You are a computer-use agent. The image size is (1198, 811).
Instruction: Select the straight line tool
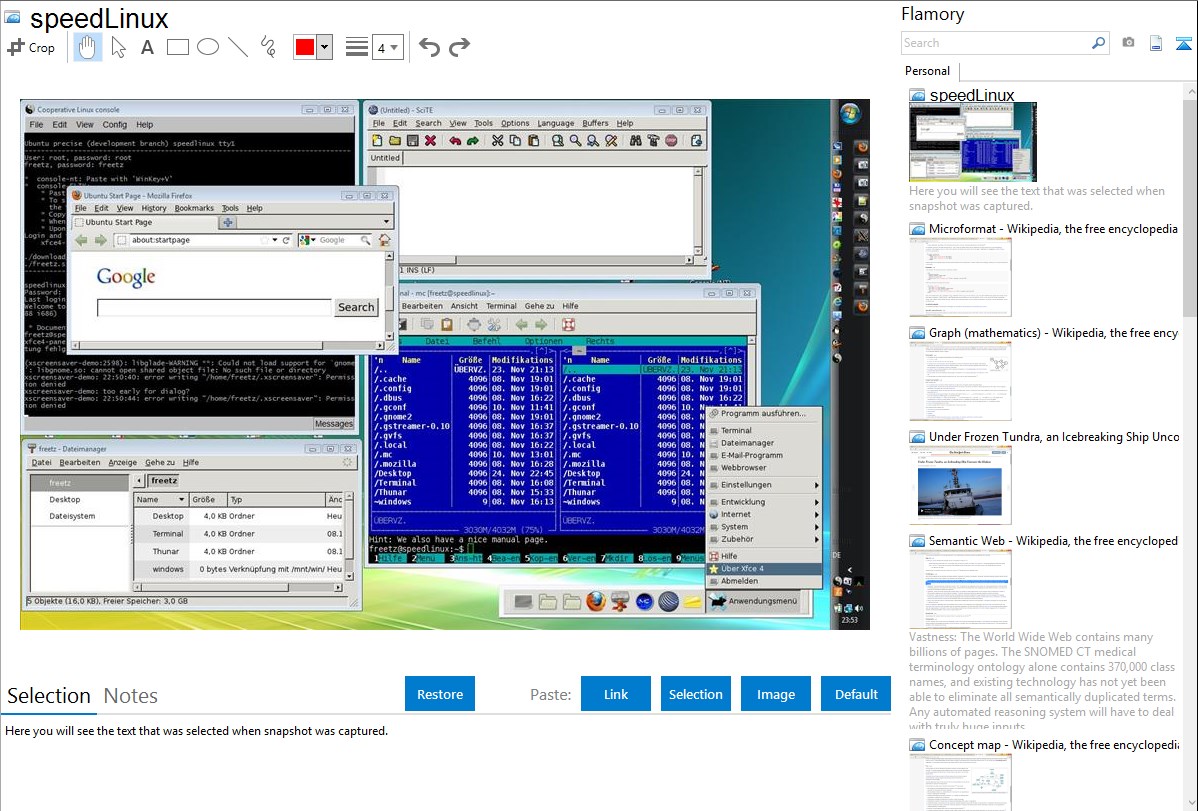238,47
